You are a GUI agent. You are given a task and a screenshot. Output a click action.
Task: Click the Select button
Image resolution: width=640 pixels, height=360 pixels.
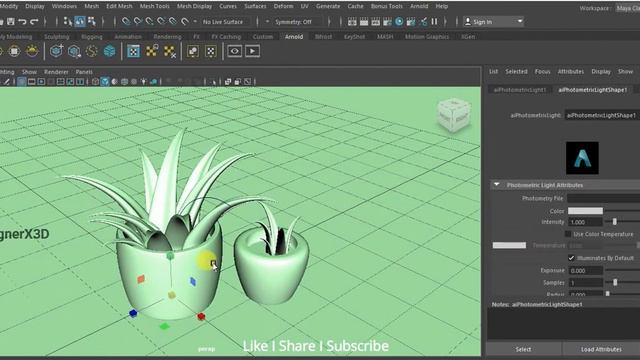click(523, 349)
